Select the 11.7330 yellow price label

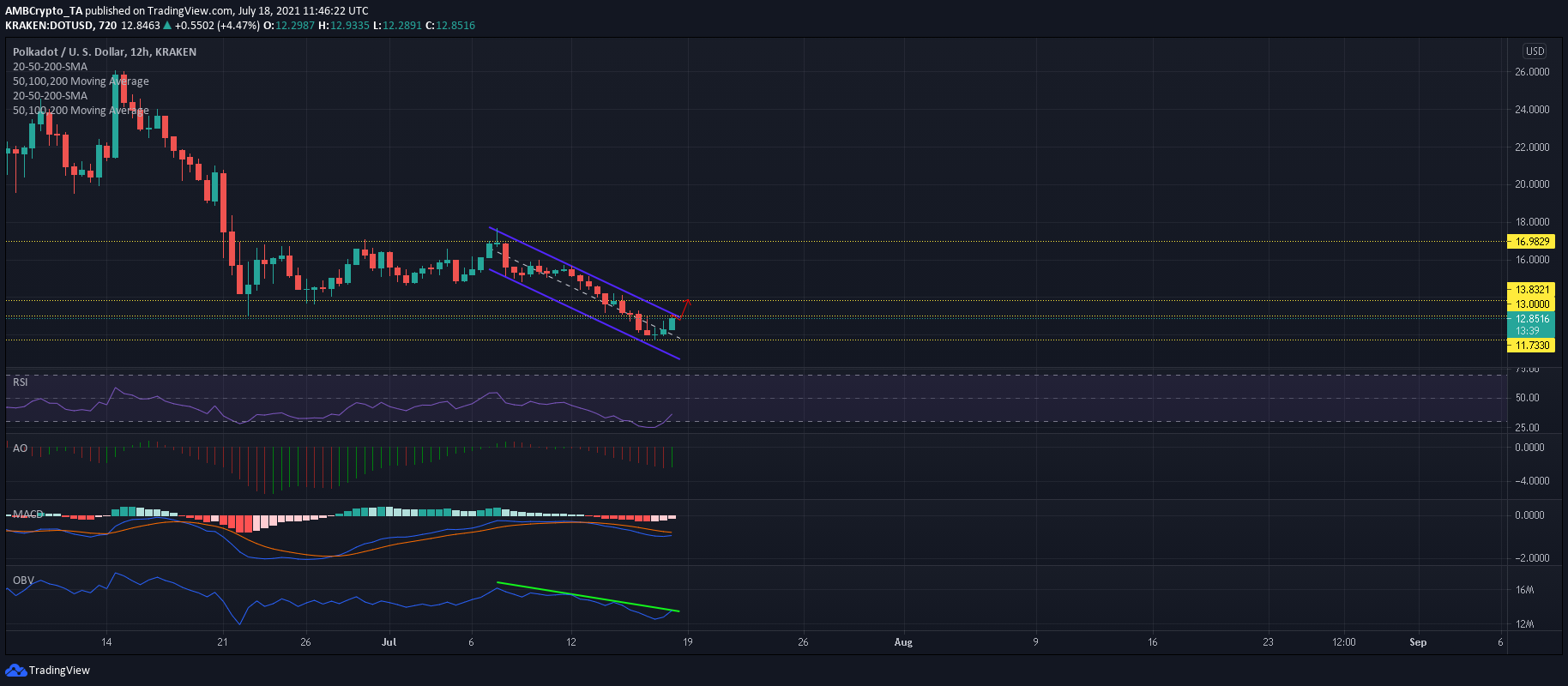(x=1531, y=346)
